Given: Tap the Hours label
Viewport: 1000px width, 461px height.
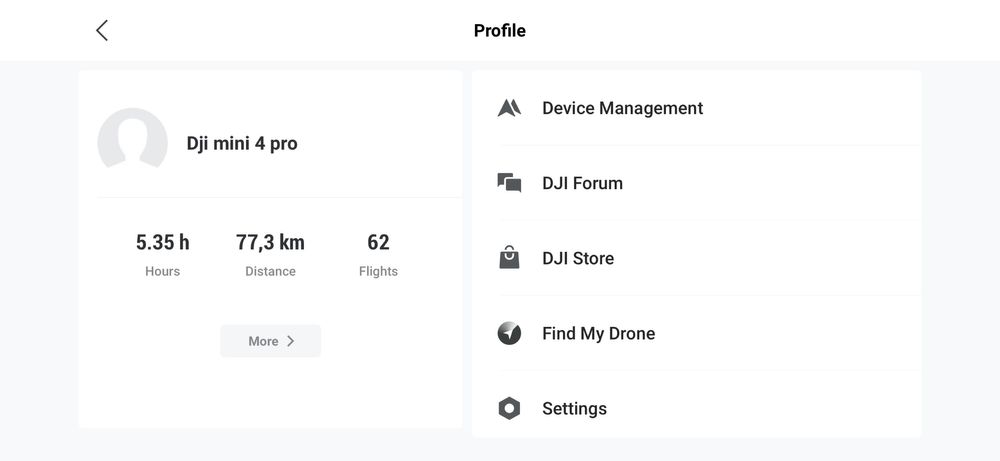Looking at the screenshot, I should pyautogui.click(x=163, y=271).
